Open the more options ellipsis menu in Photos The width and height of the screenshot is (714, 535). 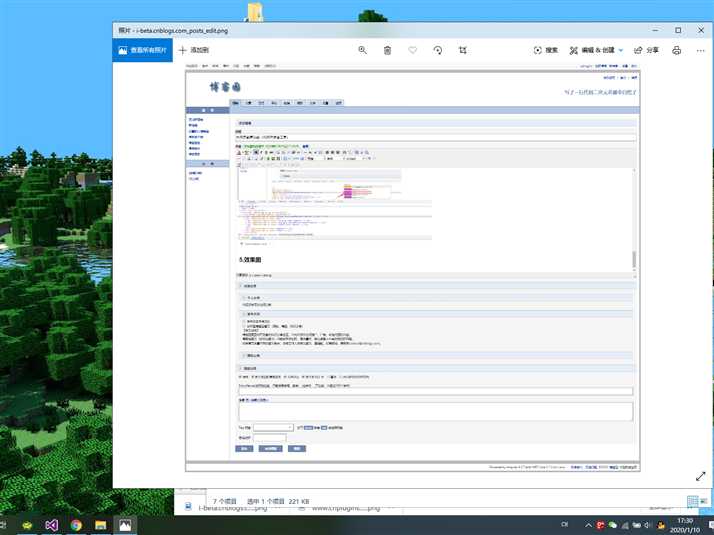pos(700,50)
